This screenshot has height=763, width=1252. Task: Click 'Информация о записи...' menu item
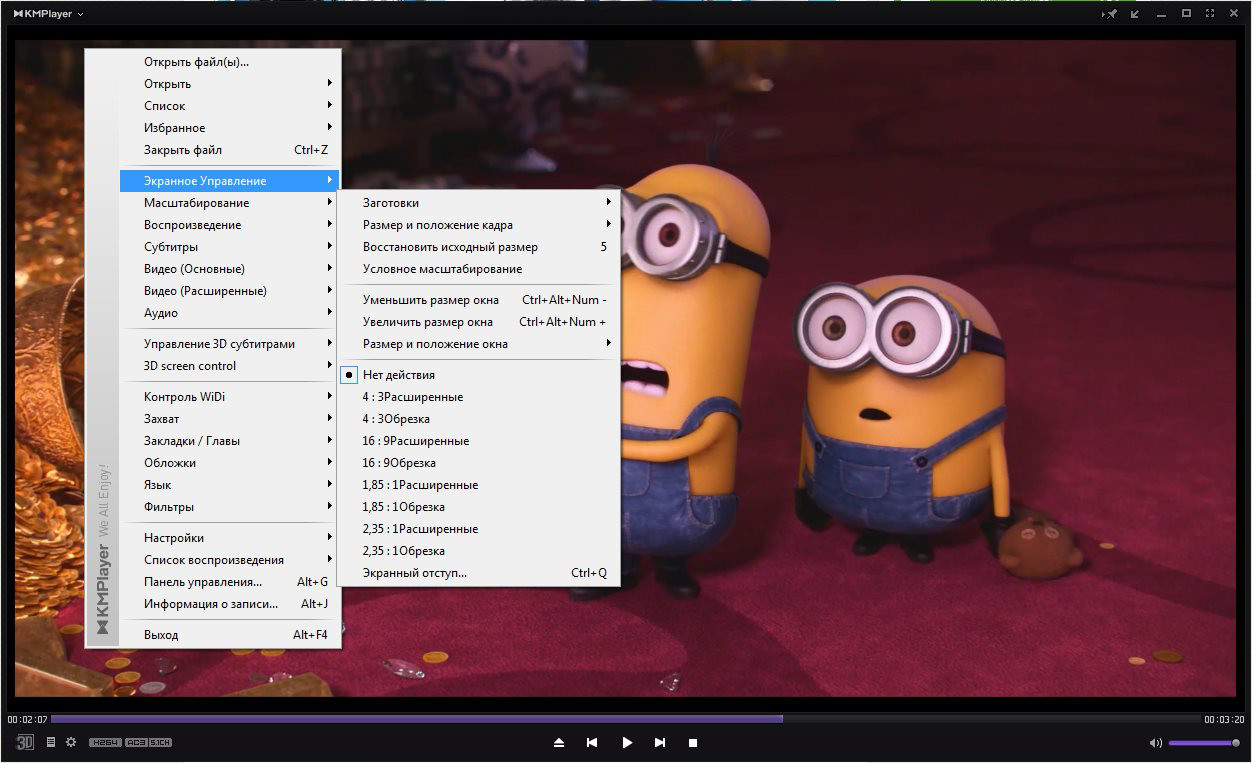[229, 604]
